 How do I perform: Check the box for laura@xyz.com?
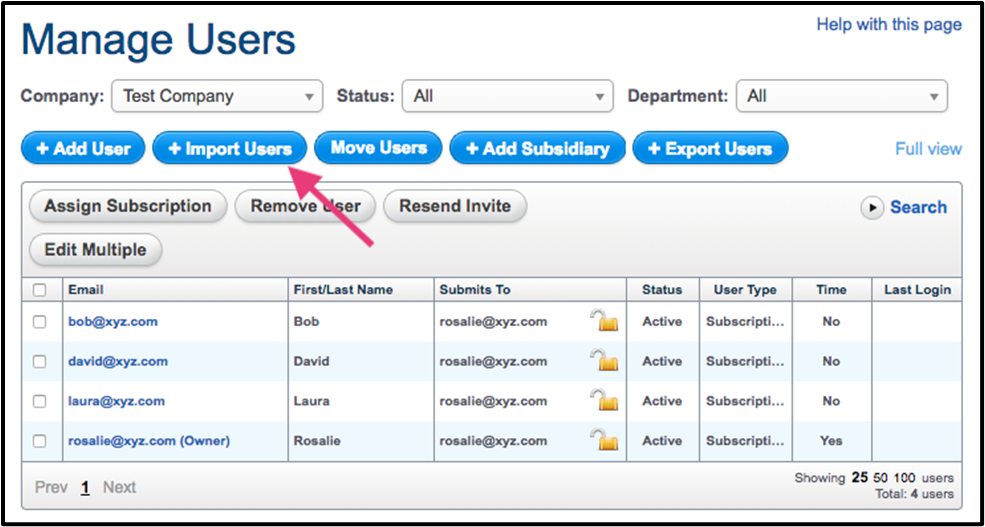coord(40,401)
